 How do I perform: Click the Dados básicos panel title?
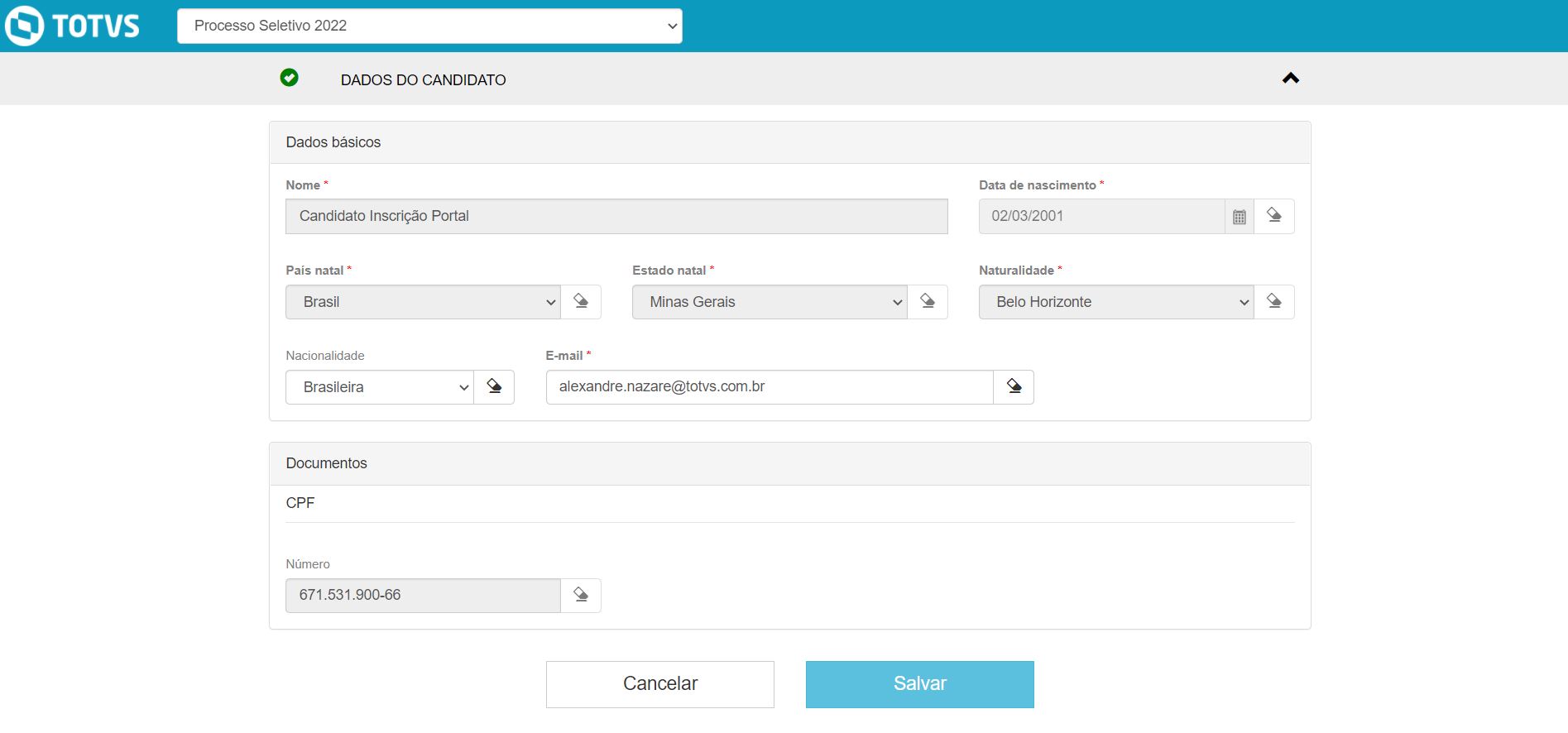tap(333, 142)
